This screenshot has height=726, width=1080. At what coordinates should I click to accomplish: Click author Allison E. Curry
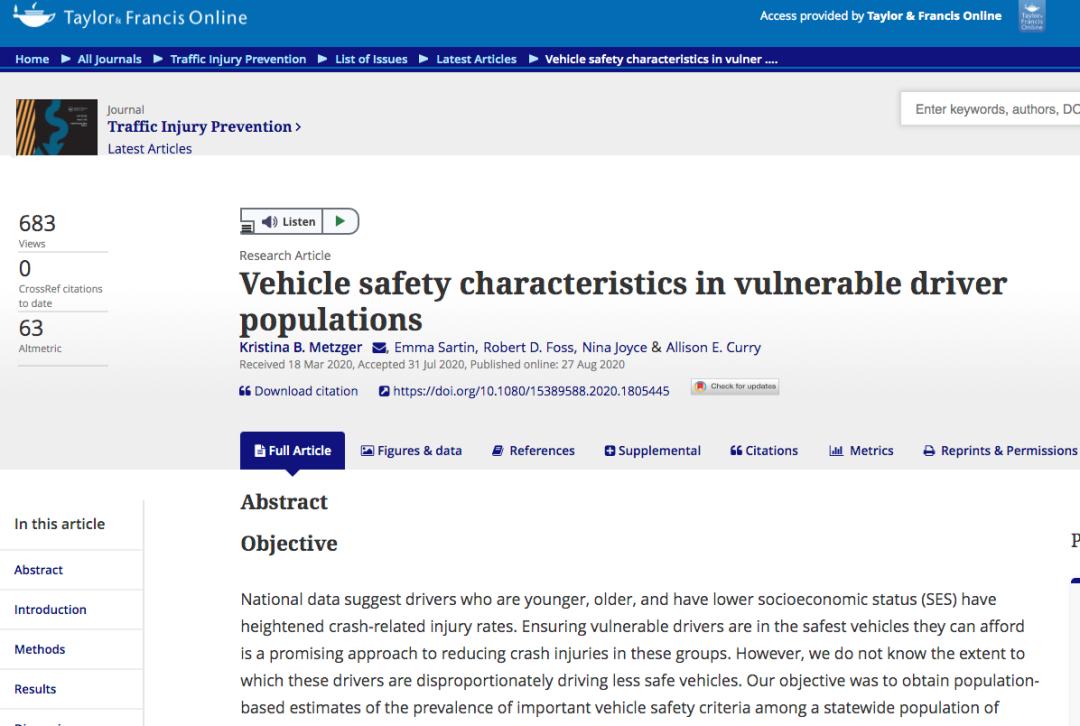(x=713, y=348)
